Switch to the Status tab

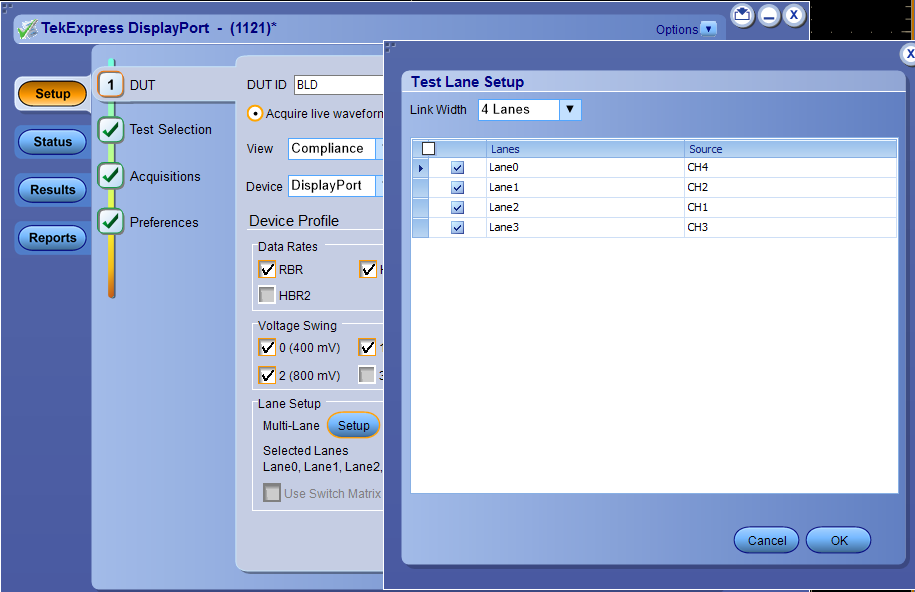click(x=53, y=142)
